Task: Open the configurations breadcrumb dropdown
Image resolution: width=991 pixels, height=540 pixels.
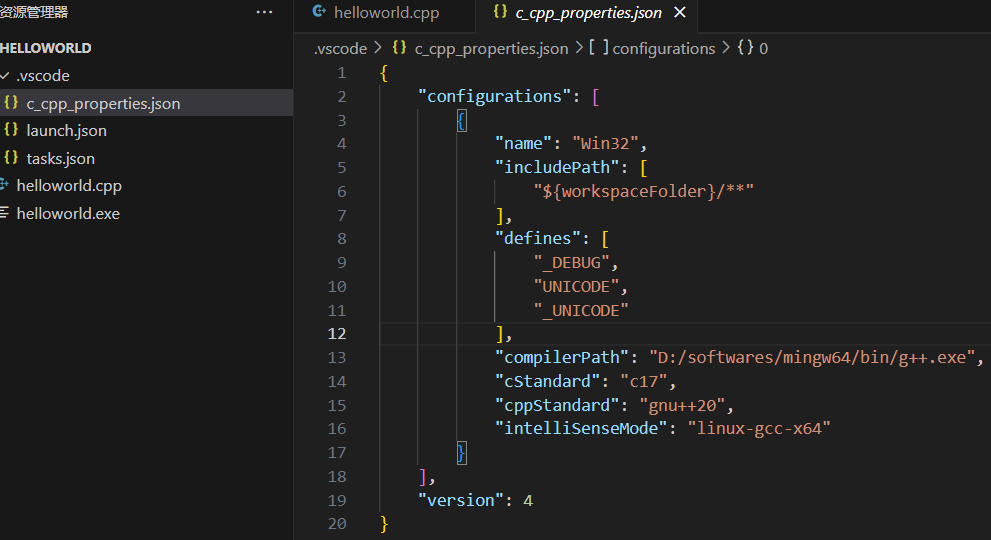Action: (x=663, y=48)
